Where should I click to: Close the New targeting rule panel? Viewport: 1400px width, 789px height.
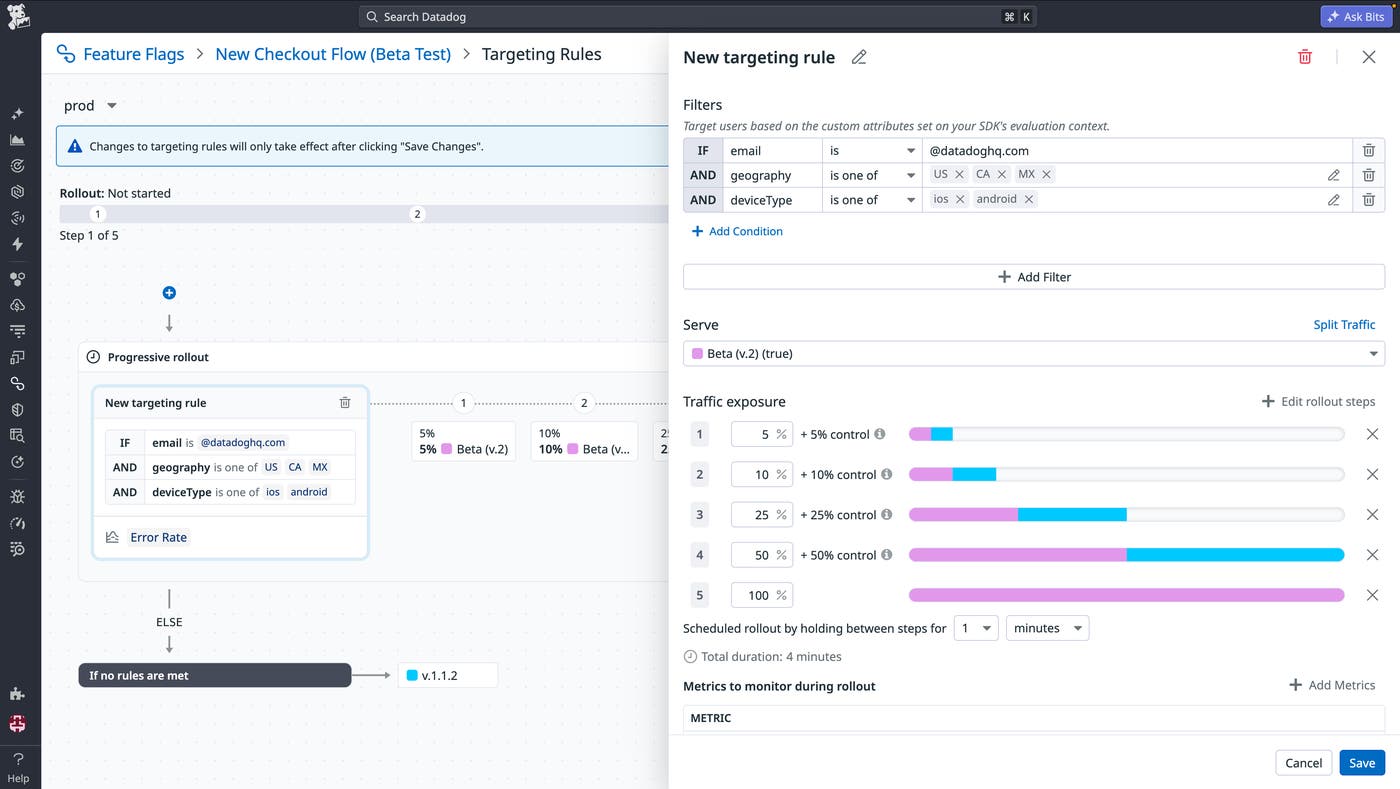(x=1369, y=57)
